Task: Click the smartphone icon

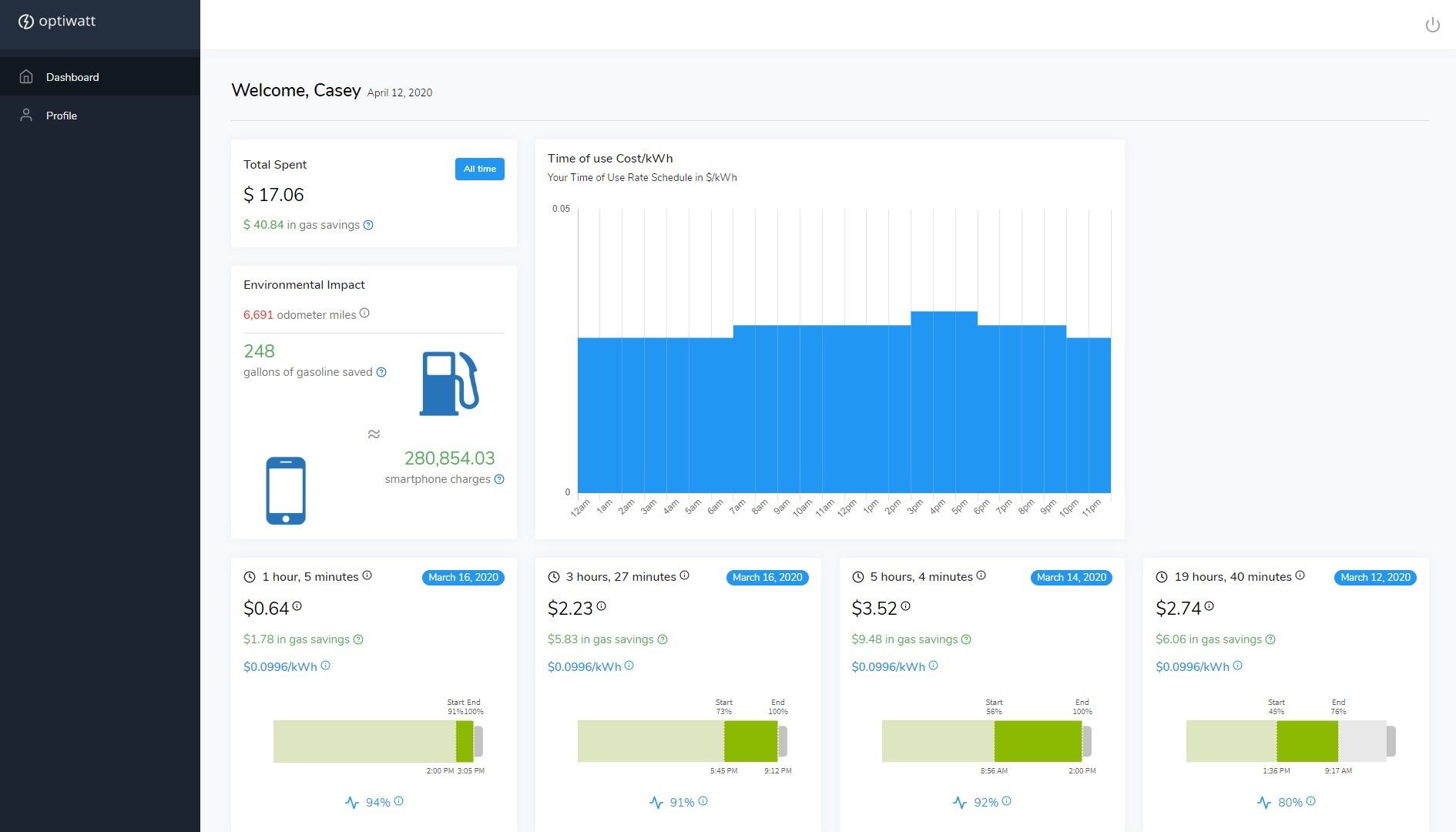Action: point(286,491)
